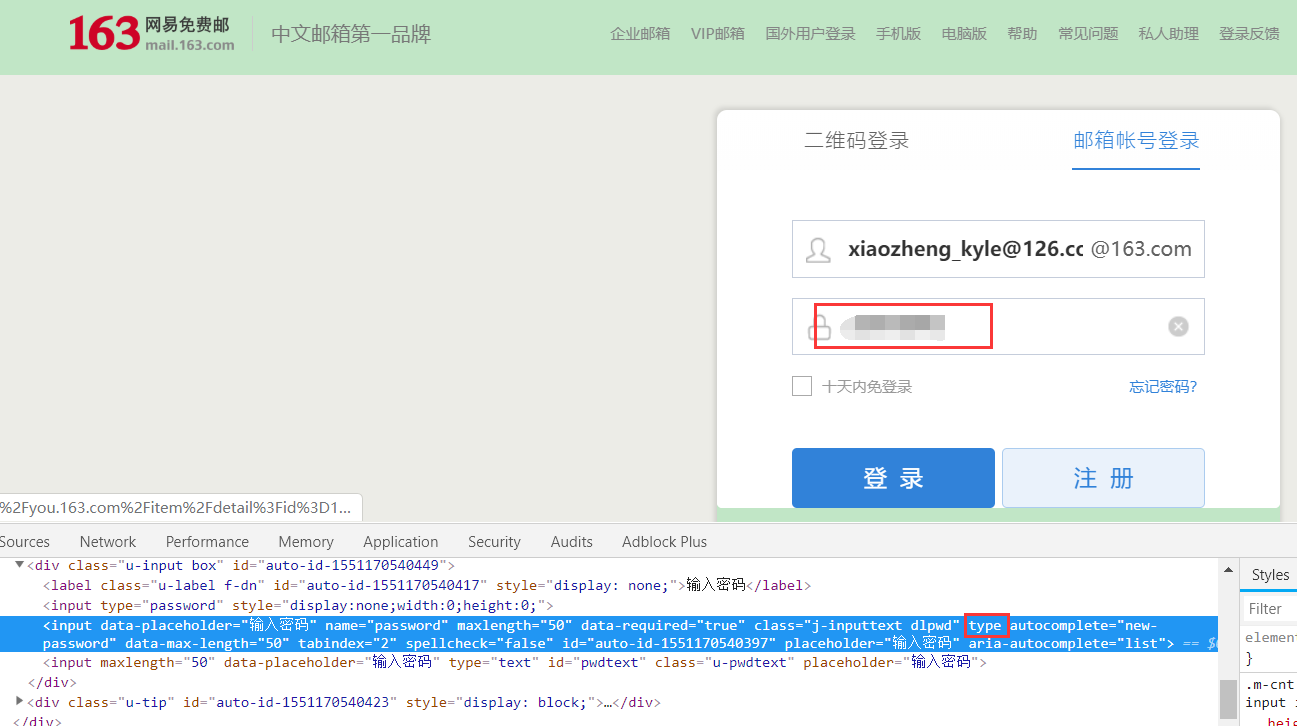Expand the u-tip div node

(19, 701)
